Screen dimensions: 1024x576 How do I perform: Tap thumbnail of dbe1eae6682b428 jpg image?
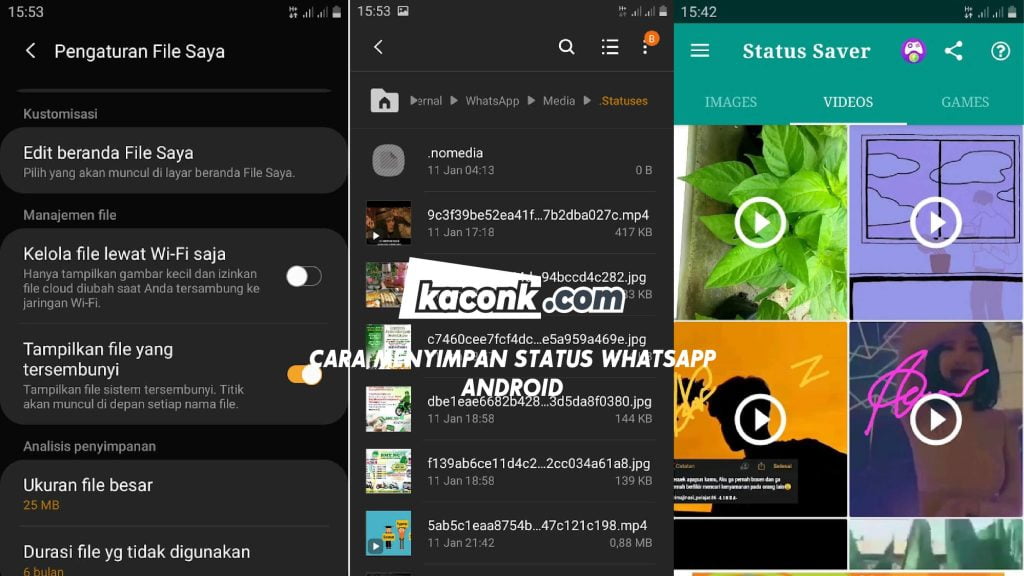point(389,409)
